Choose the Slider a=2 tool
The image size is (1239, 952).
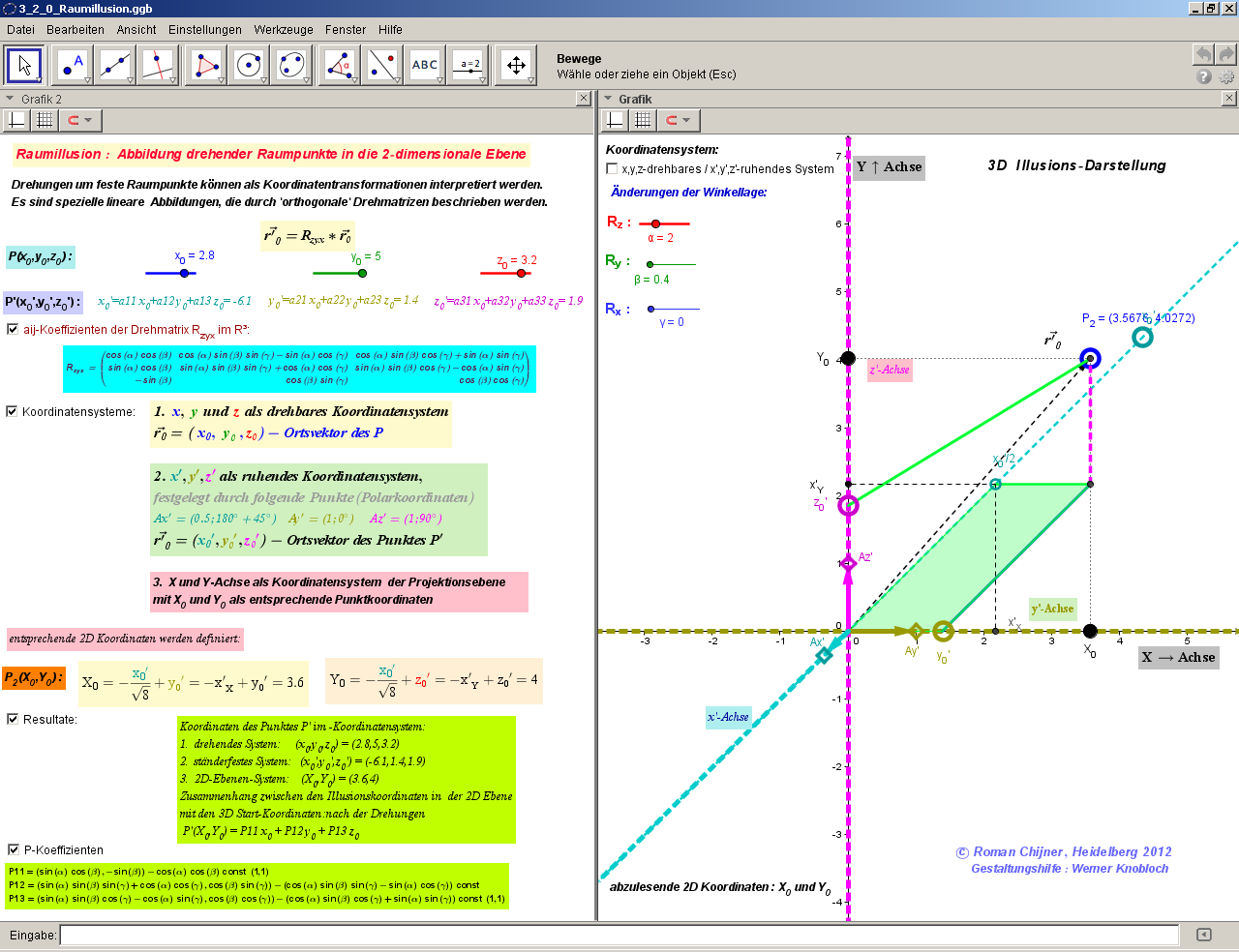point(468,66)
